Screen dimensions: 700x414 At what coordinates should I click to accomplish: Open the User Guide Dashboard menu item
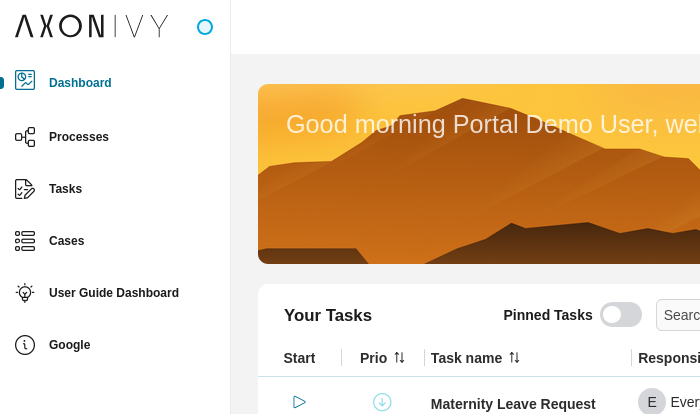(x=113, y=293)
